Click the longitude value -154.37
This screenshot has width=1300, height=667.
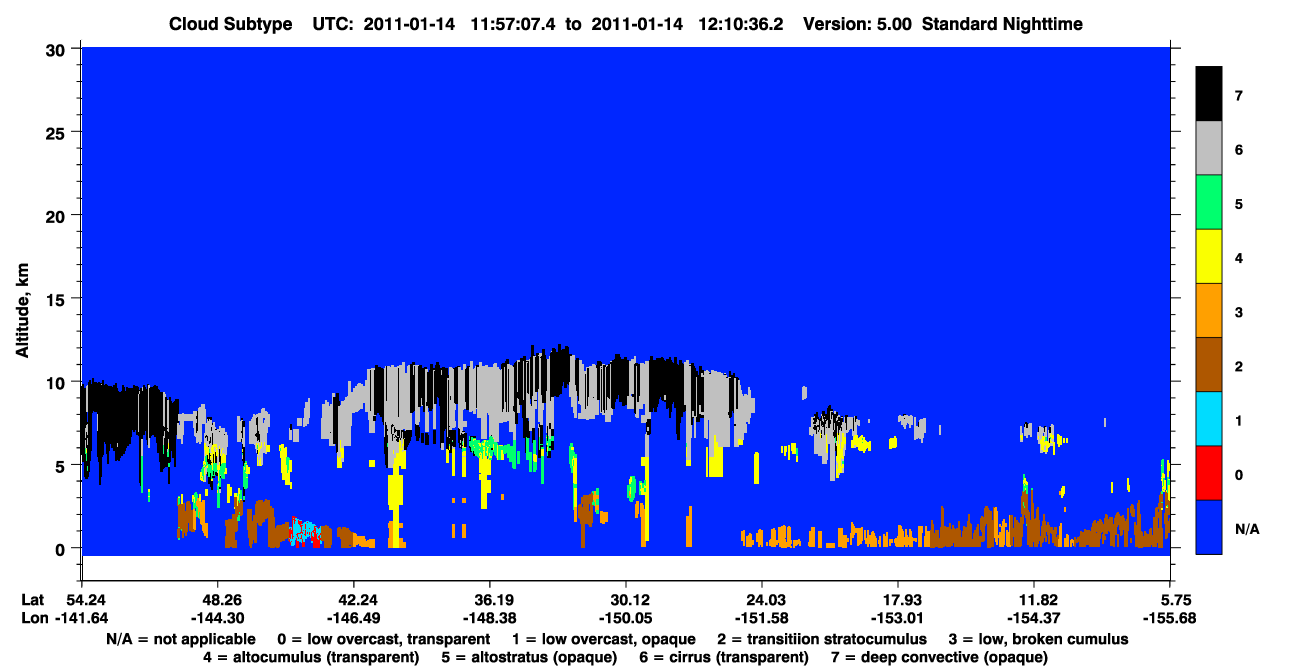pyautogui.click(x=1034, y=618)
